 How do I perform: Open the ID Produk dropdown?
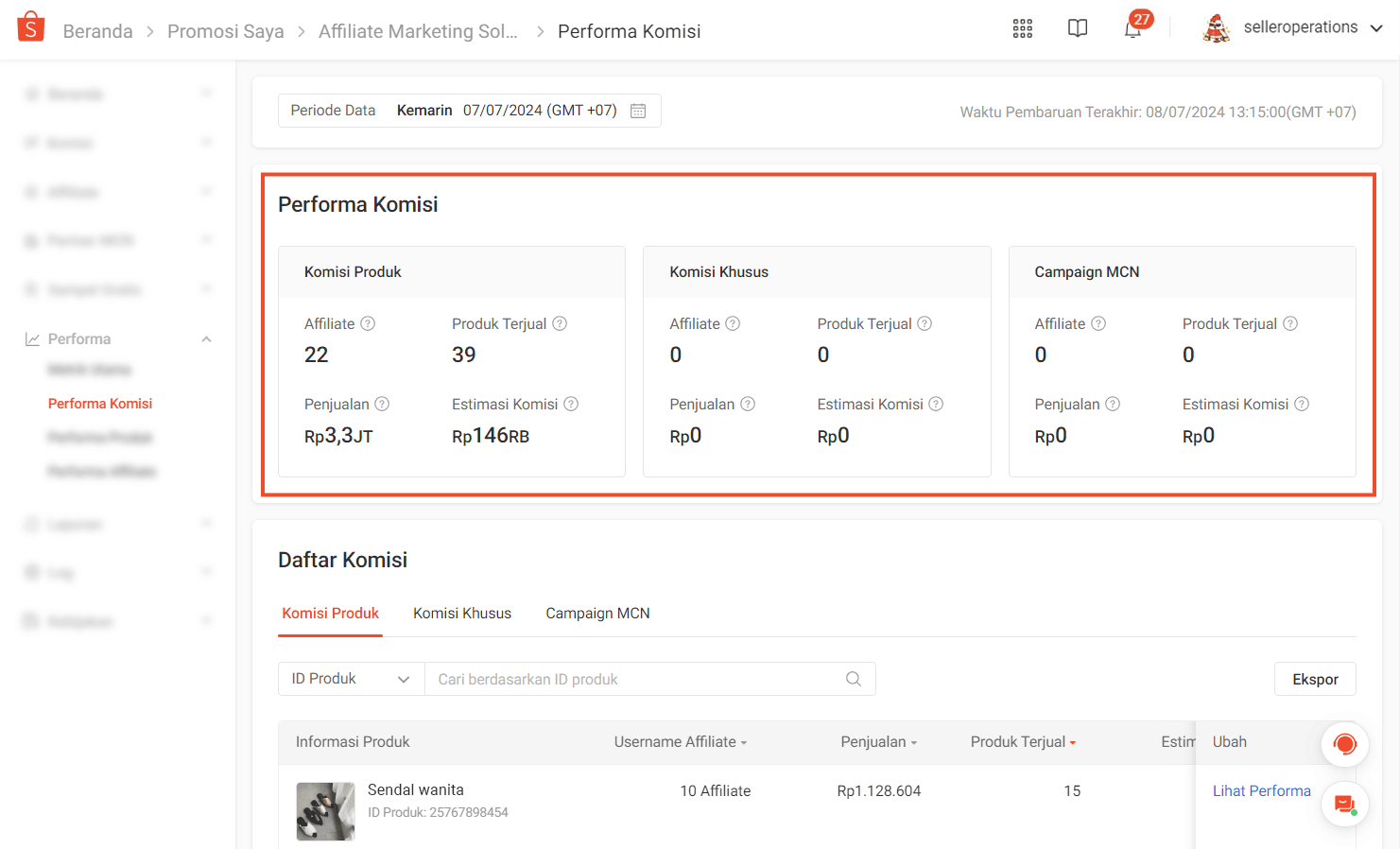point(352,679)
